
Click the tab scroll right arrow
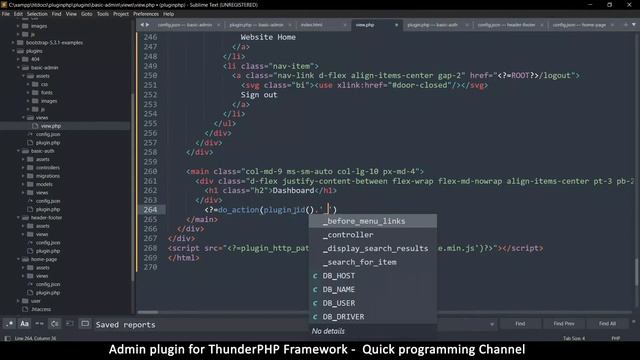(x=147, y=25)
